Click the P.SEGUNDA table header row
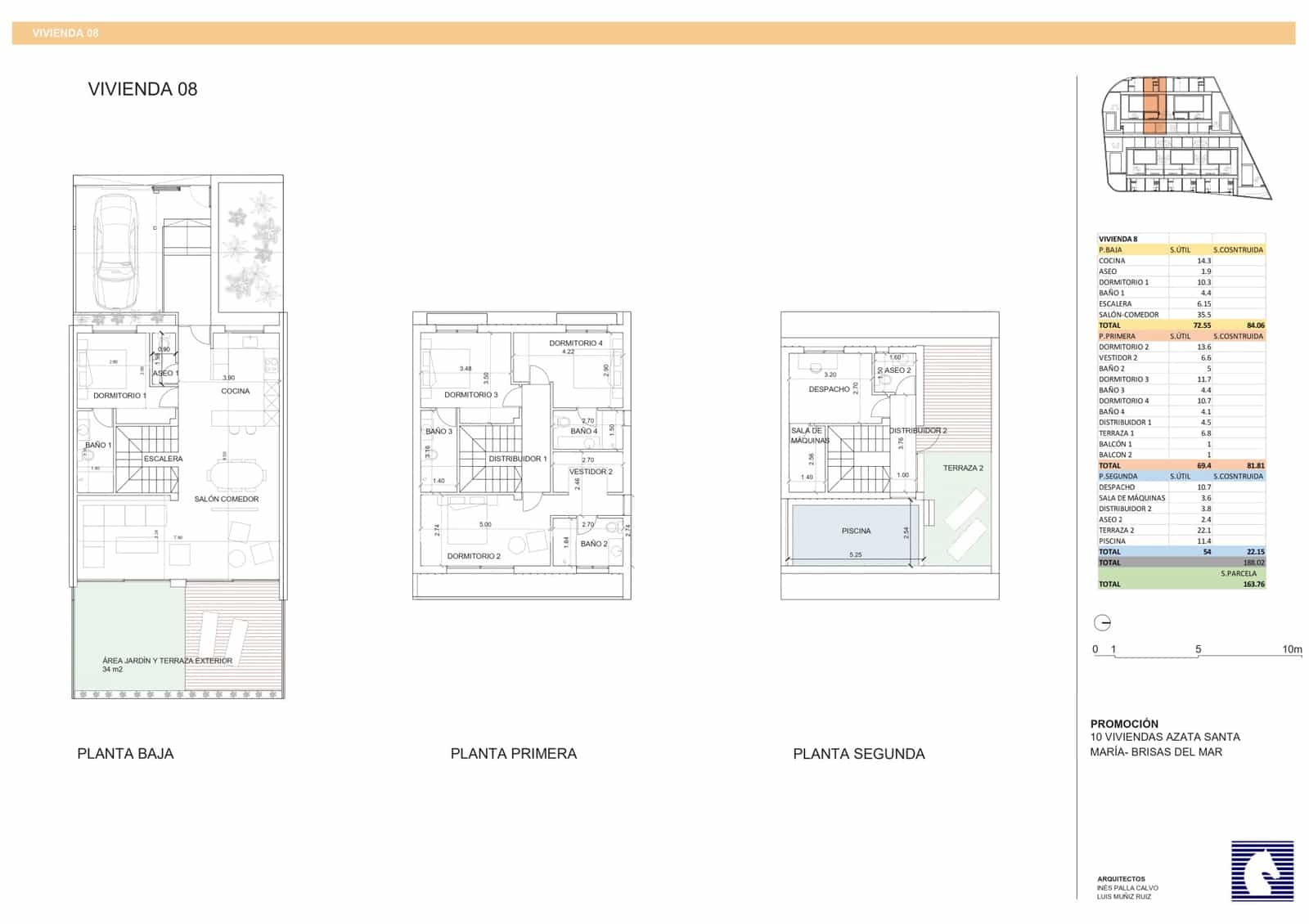 pos(1181,476)
